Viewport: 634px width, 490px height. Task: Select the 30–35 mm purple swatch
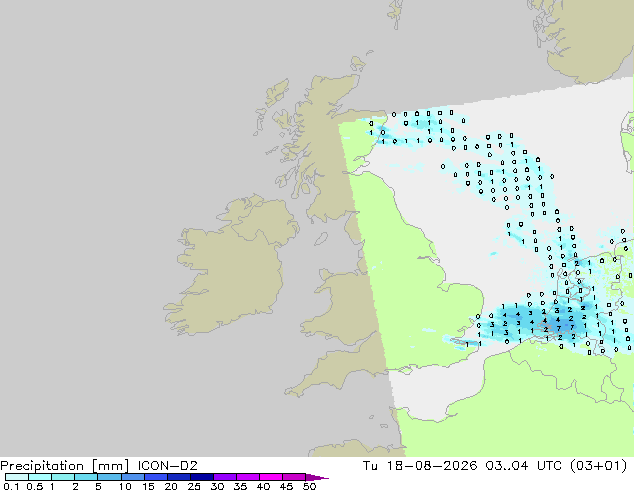pyautogui.click(x=224, y=477)
